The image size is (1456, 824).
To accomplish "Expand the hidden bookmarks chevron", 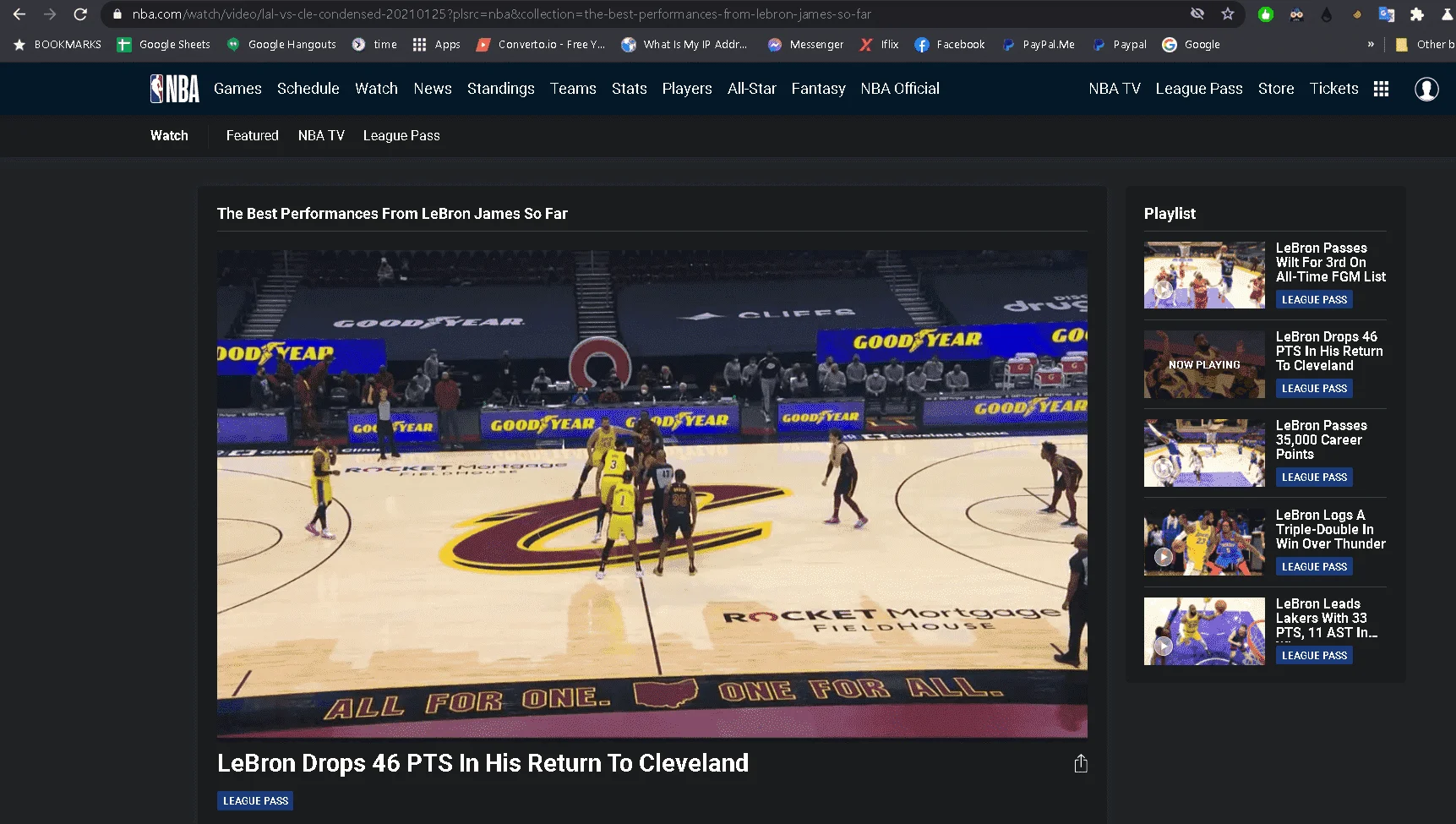I will tap(1371, 45).
